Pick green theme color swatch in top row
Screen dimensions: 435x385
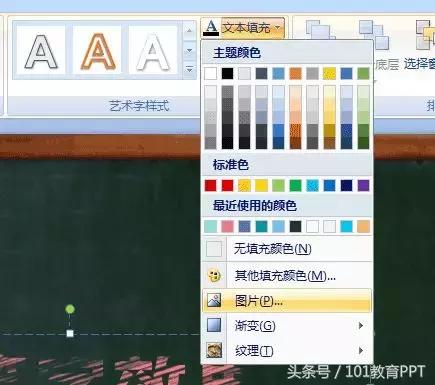click(x=363, y=74)
